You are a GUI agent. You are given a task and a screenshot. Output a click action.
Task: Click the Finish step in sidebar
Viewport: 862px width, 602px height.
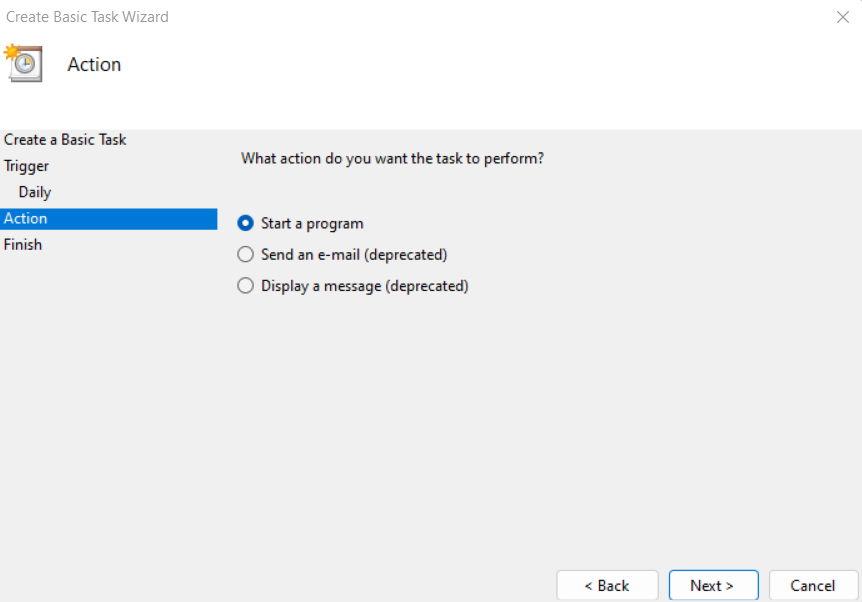[x=23, y=244]
